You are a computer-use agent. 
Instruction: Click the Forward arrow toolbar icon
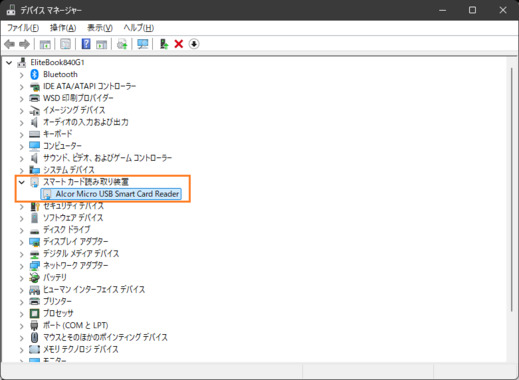25,44
